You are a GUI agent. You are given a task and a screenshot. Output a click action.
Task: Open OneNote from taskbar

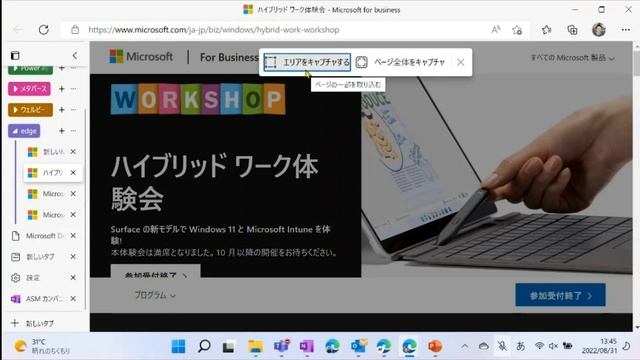tap(307, 346)
